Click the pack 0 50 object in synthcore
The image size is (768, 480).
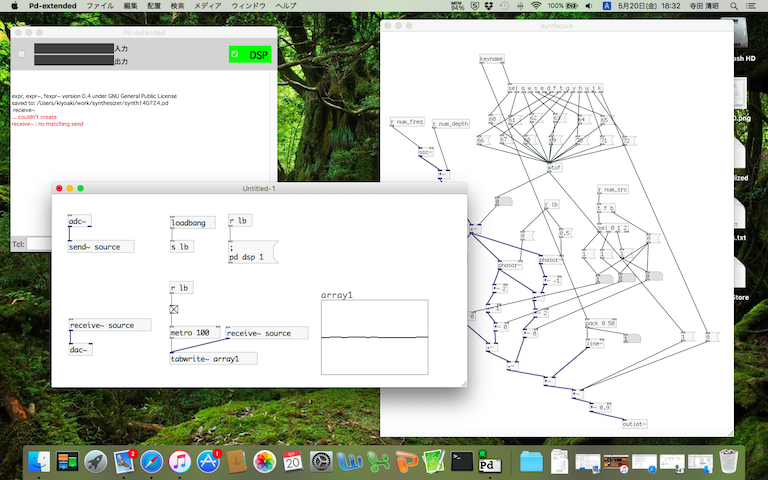click(601, 323)
